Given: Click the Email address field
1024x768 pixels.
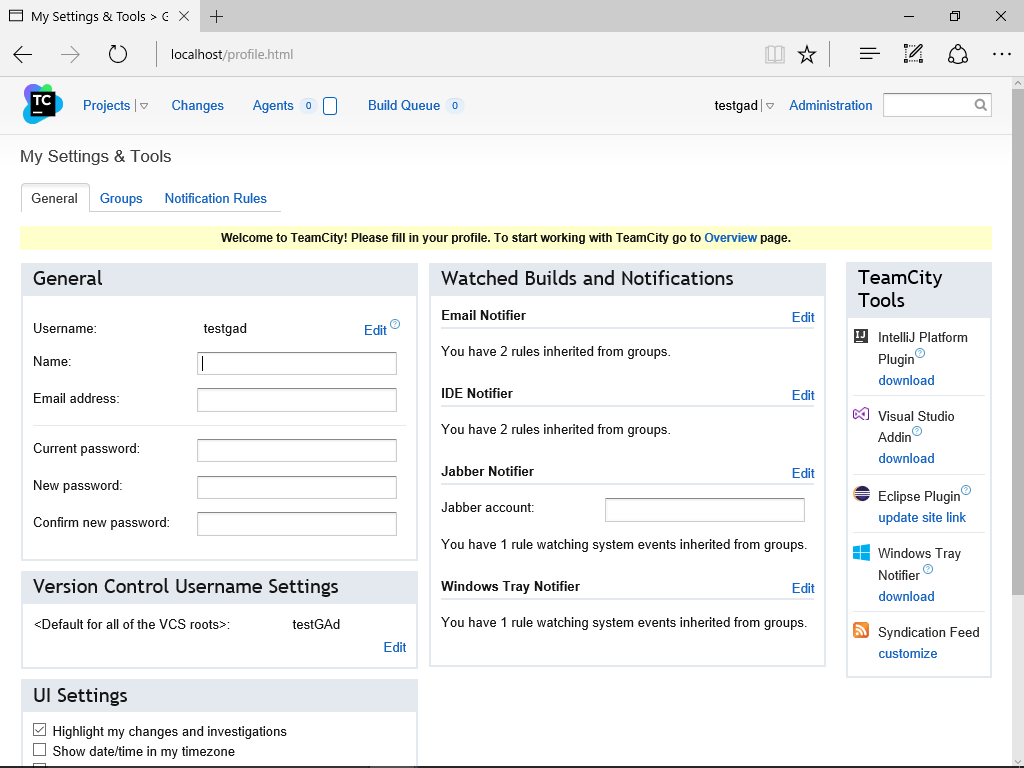Looking at the screenshot, I should [x=296, y=400].
